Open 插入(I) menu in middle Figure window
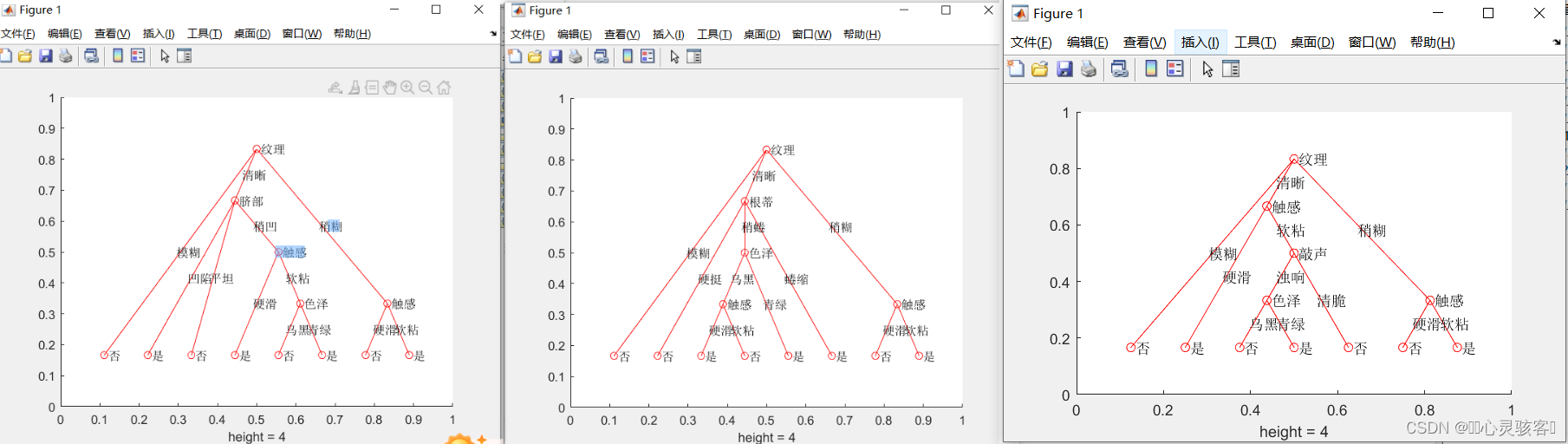The image size is (1568, 444). (668, 35)
